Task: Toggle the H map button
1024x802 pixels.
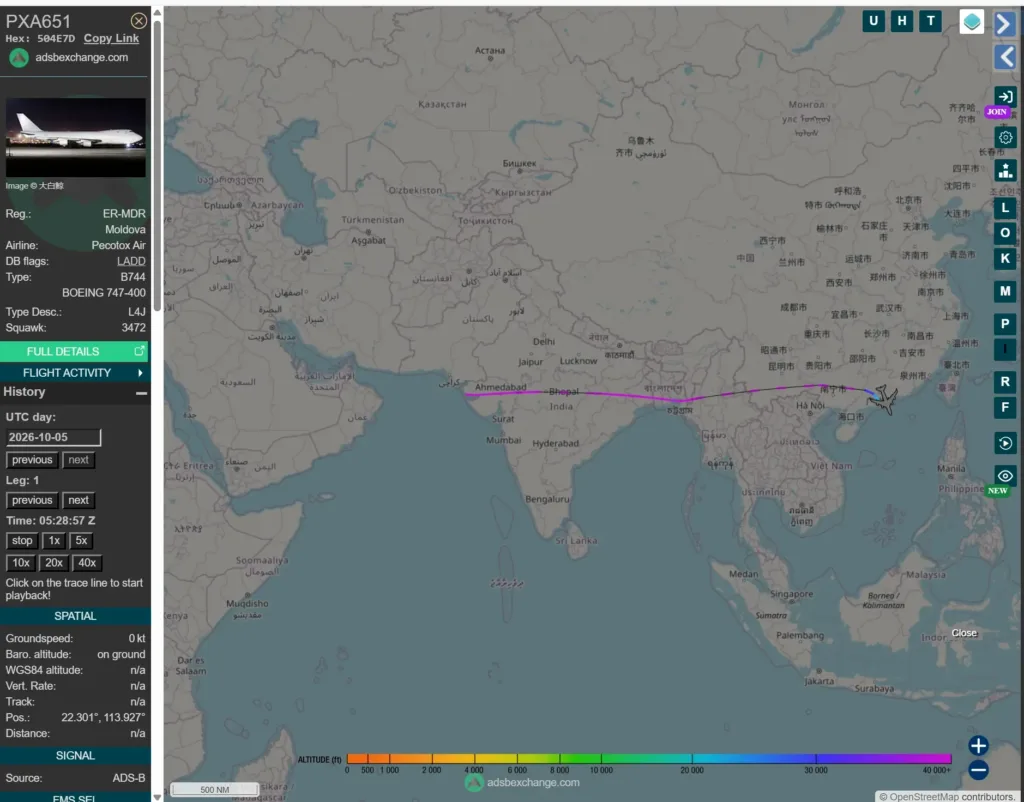Action: click(902, 22)
